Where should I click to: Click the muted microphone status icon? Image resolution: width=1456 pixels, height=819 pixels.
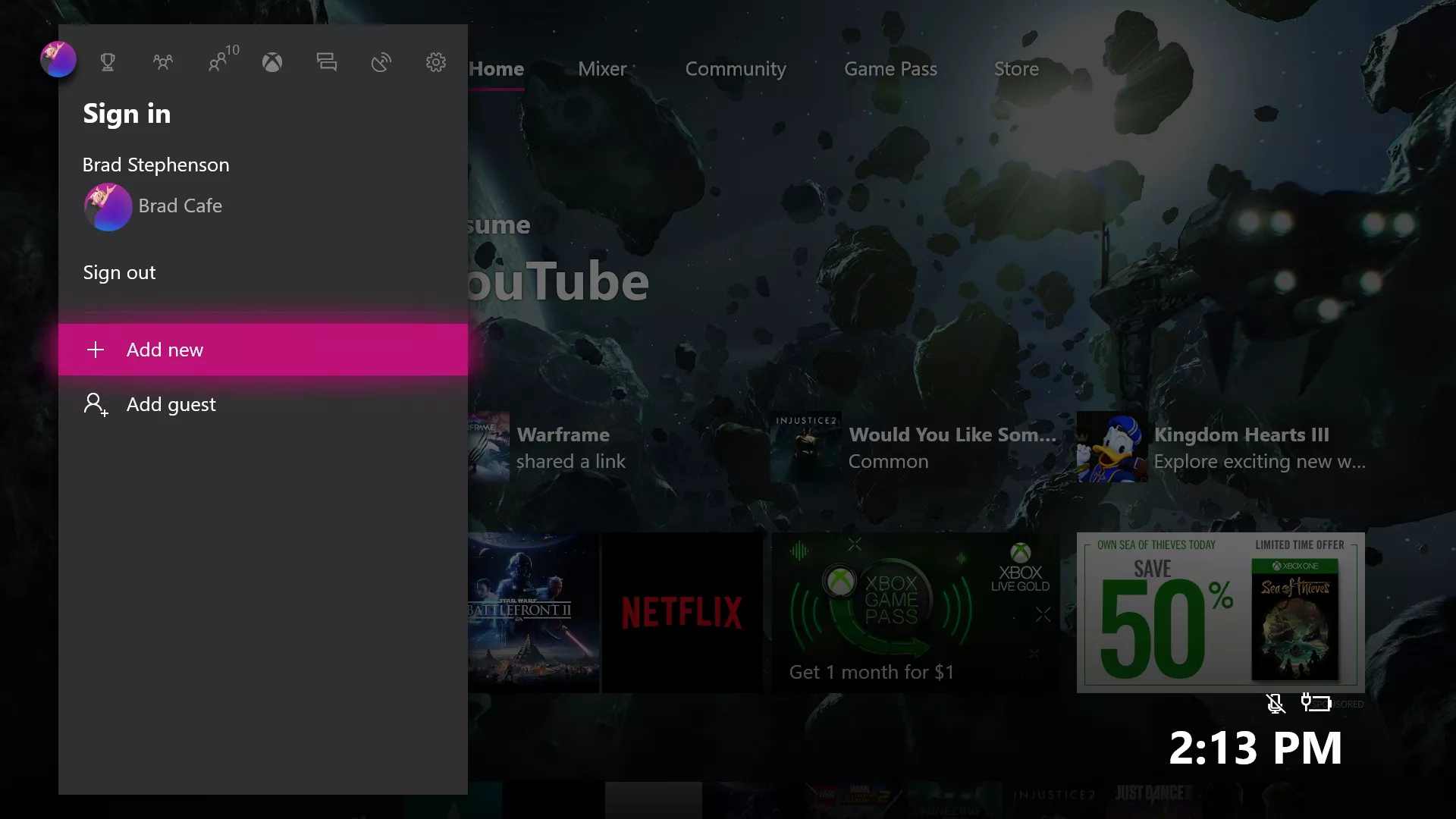click(x=1276, y=704)
